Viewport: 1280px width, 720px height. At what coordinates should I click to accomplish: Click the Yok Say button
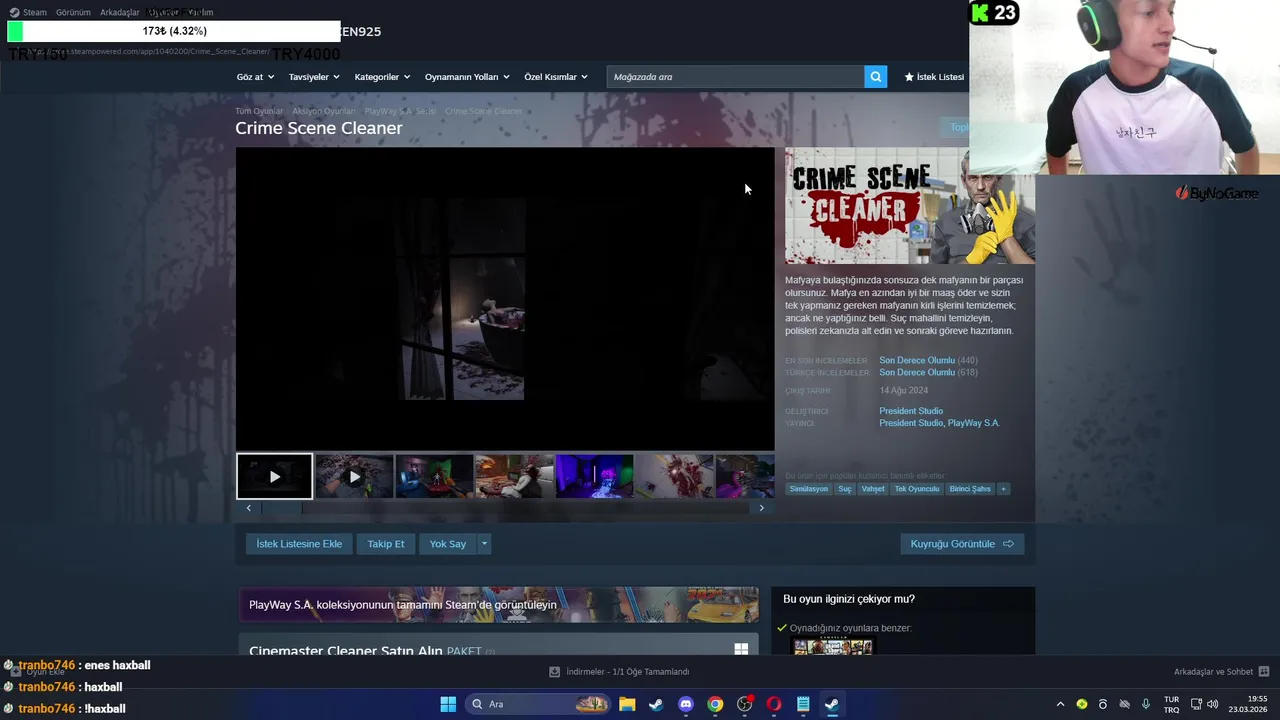pyautogui.click(x=448, y=544)
